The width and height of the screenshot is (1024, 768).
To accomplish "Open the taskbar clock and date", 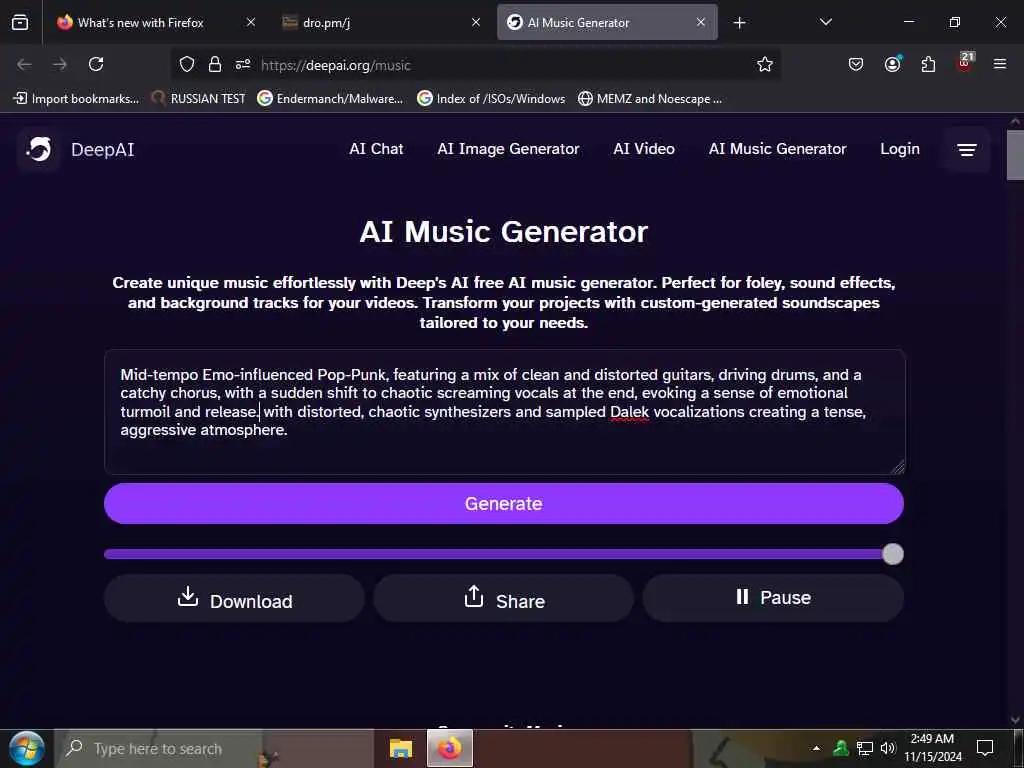I will point(933,748).
